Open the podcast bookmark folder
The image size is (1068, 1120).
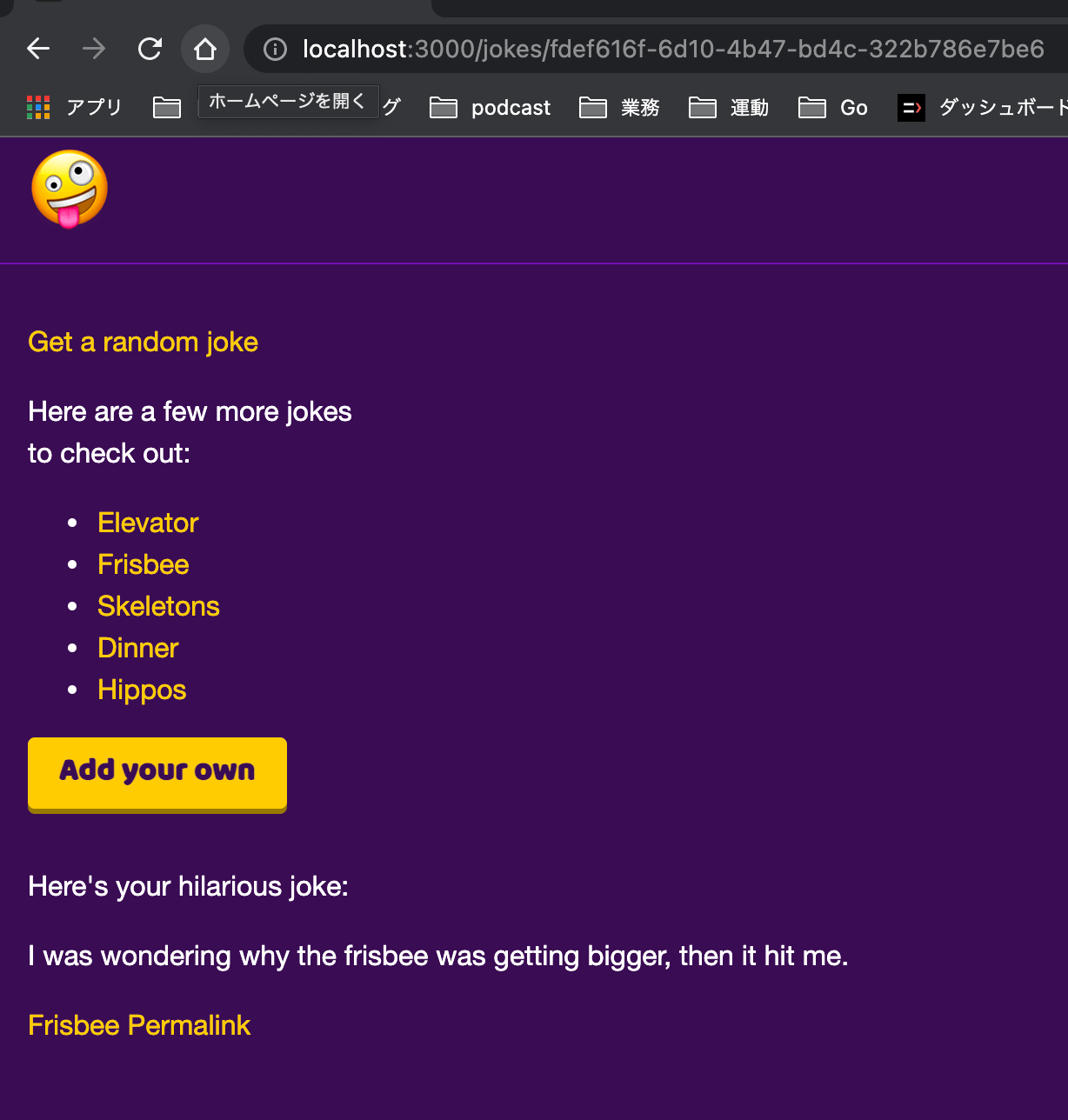coord(491,108)
